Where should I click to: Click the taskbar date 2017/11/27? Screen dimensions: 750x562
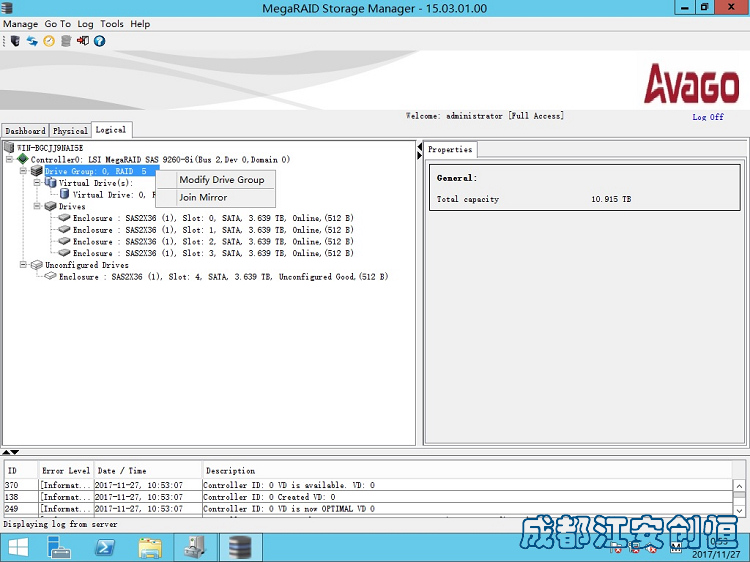point(716,555)
